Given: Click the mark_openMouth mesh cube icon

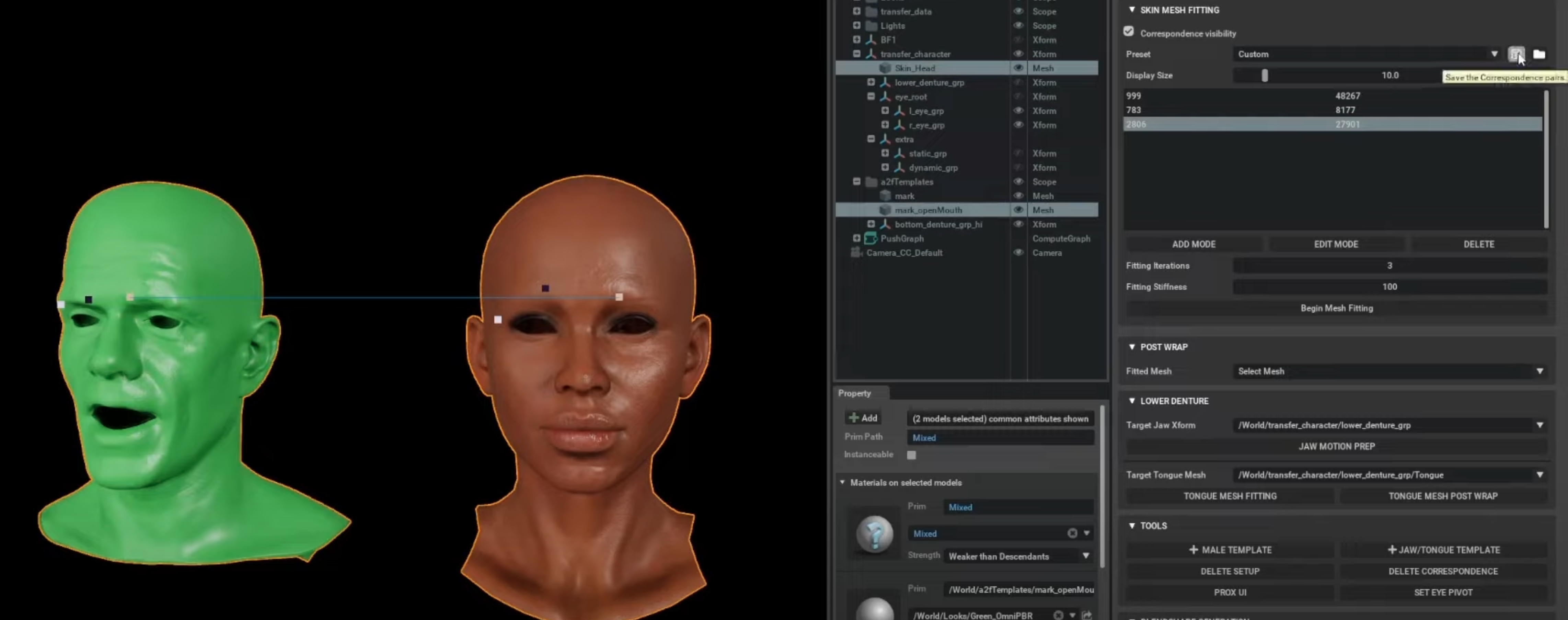Looking at the screenshot, I should pos(885,210).
